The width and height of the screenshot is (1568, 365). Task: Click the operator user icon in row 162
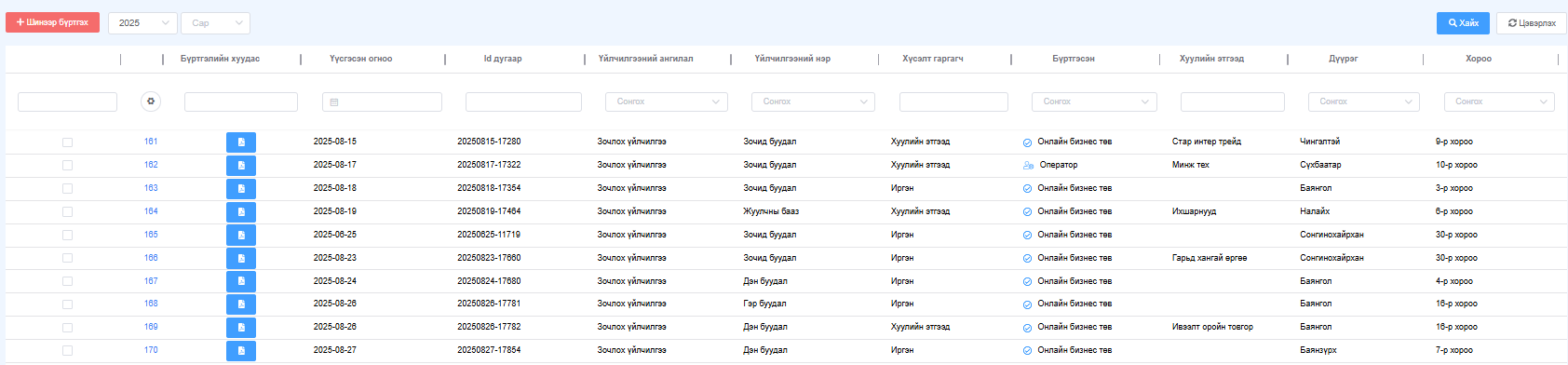pos(1028,165)
